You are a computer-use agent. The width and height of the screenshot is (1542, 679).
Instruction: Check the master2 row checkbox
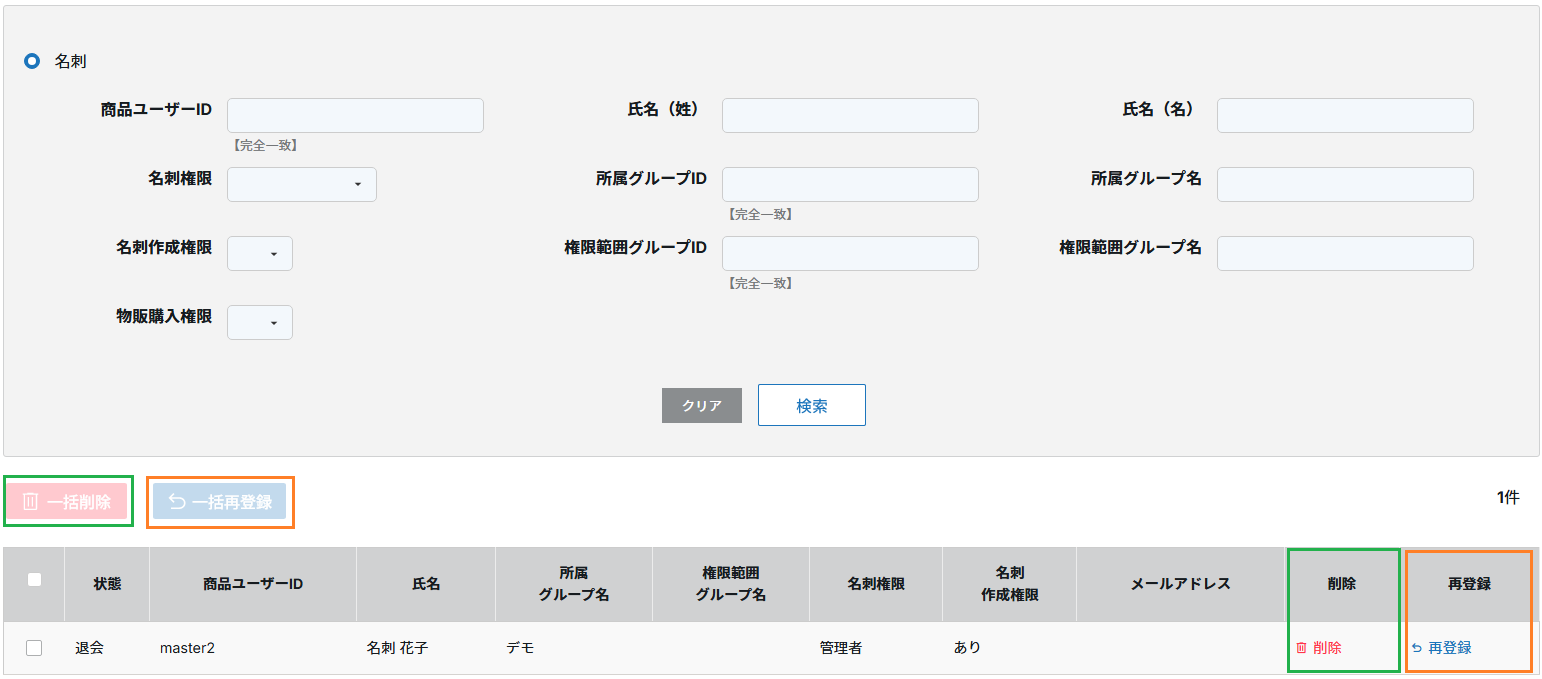tap(34, 648)
